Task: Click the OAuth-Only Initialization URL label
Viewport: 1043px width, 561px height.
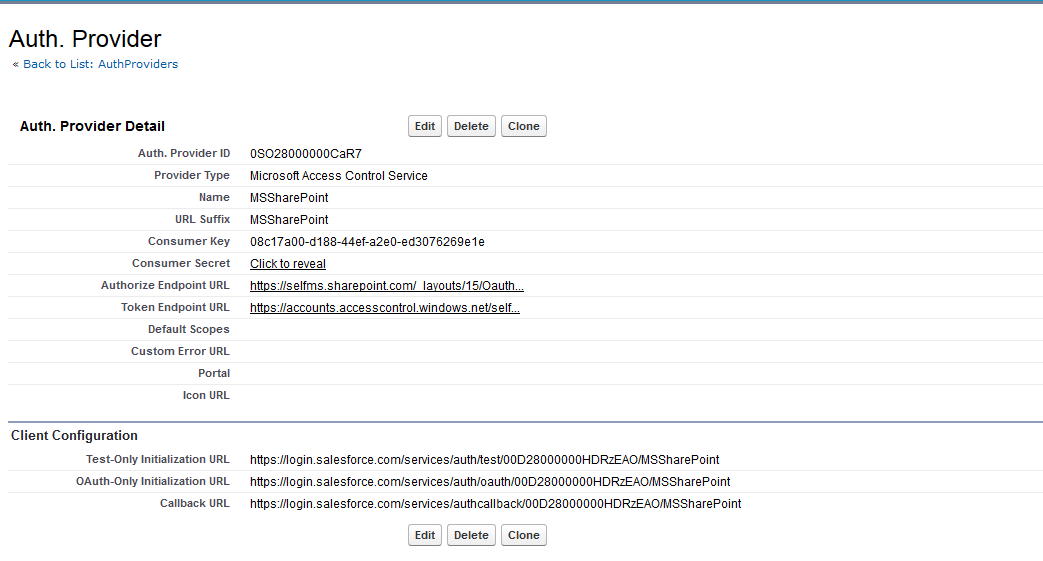Action: pos(152,481)
